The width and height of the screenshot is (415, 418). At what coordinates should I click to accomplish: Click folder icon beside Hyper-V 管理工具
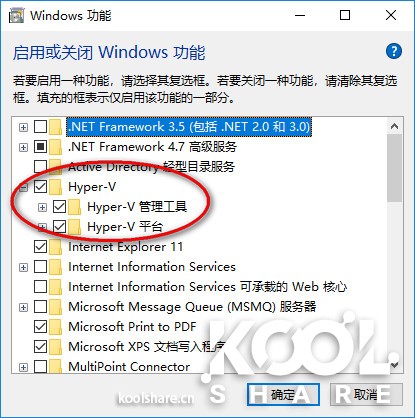tap(75, 207)
